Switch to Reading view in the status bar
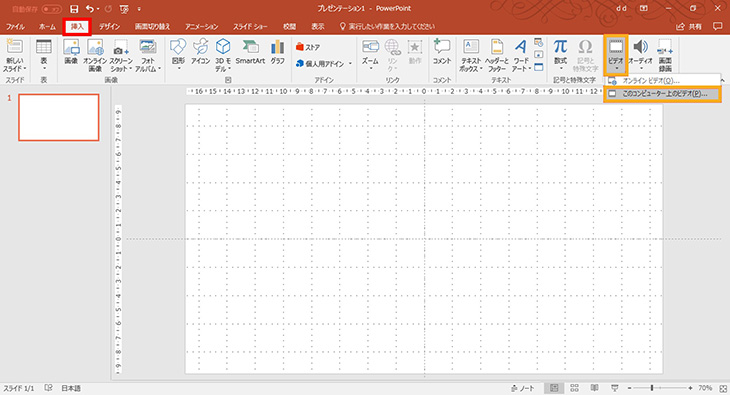730x395 pixels. pos(595,388)
